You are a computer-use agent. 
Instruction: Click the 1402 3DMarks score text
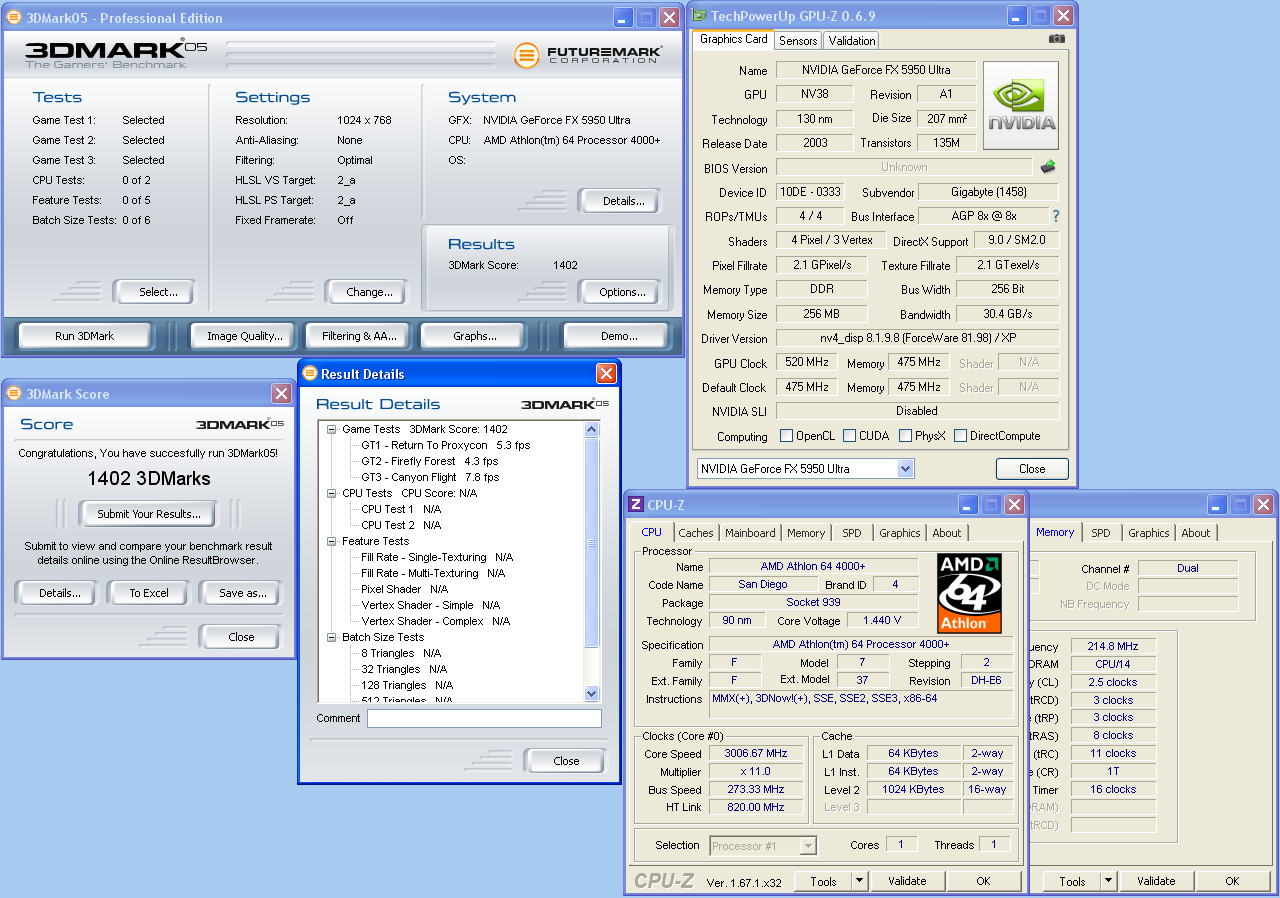pyautogui.click(x=149, y=479)
